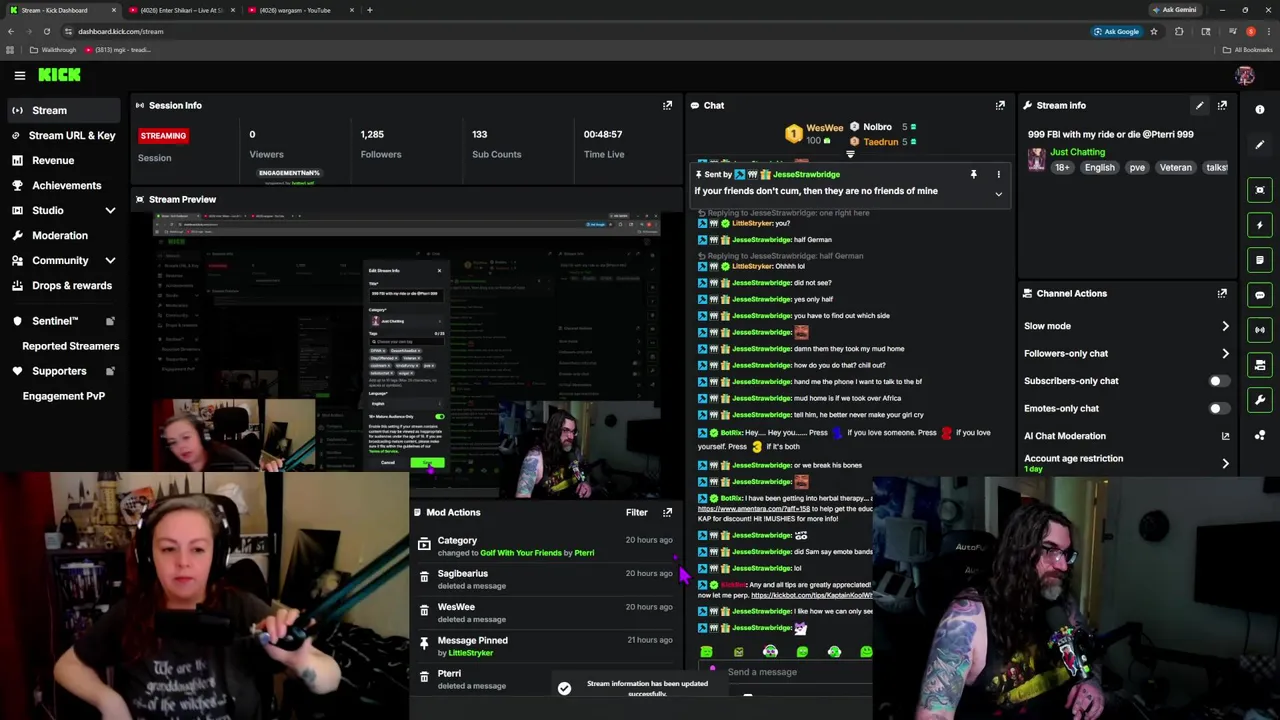Open the Achievements page
1280x720 pixels.
[64, 185]
